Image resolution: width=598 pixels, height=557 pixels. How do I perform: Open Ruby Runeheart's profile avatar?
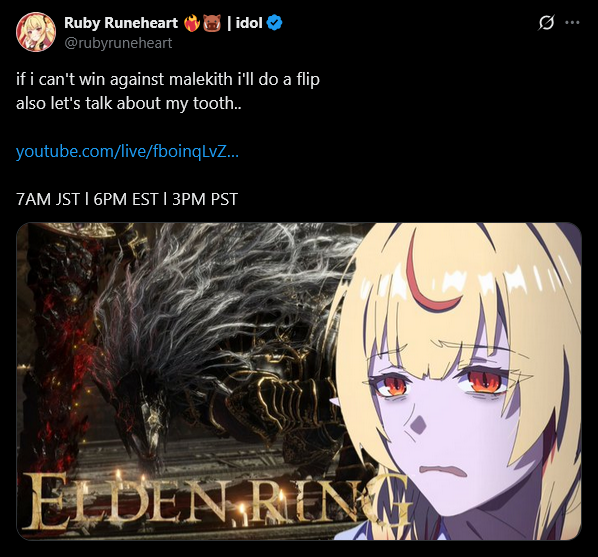click(36, 32)
